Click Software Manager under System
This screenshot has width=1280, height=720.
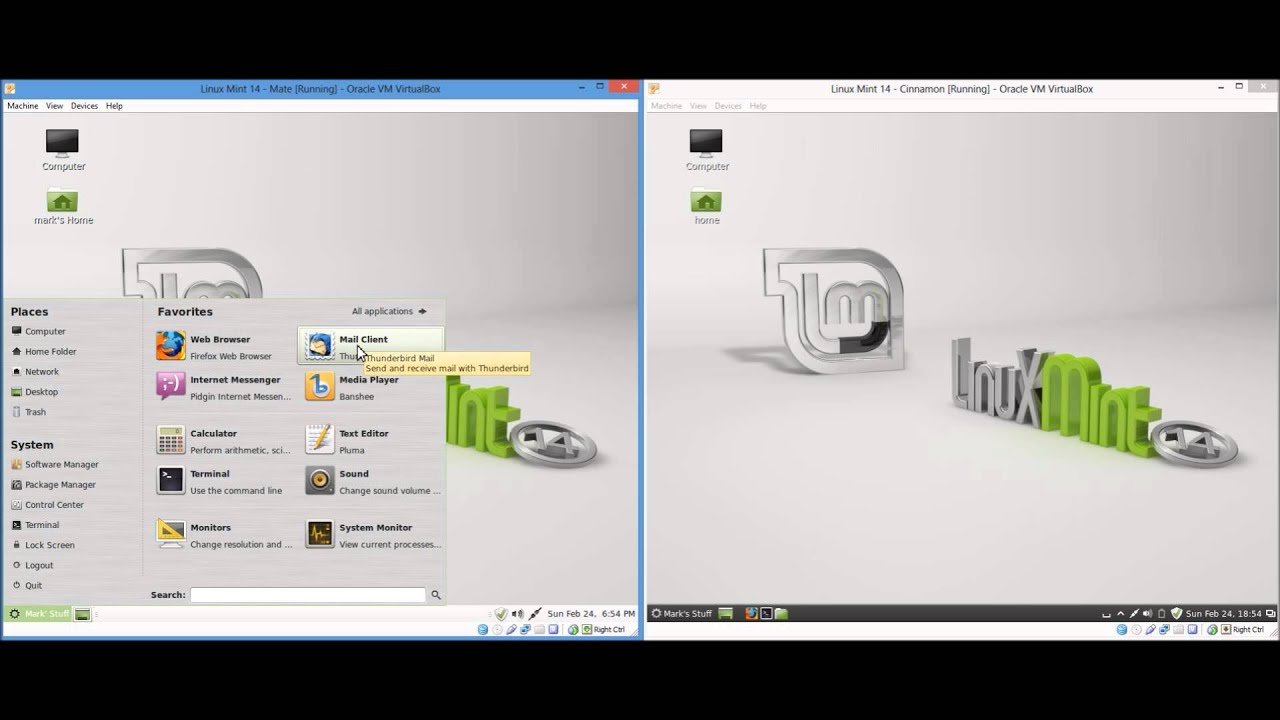pyautogui.click(x=61, y=465)
